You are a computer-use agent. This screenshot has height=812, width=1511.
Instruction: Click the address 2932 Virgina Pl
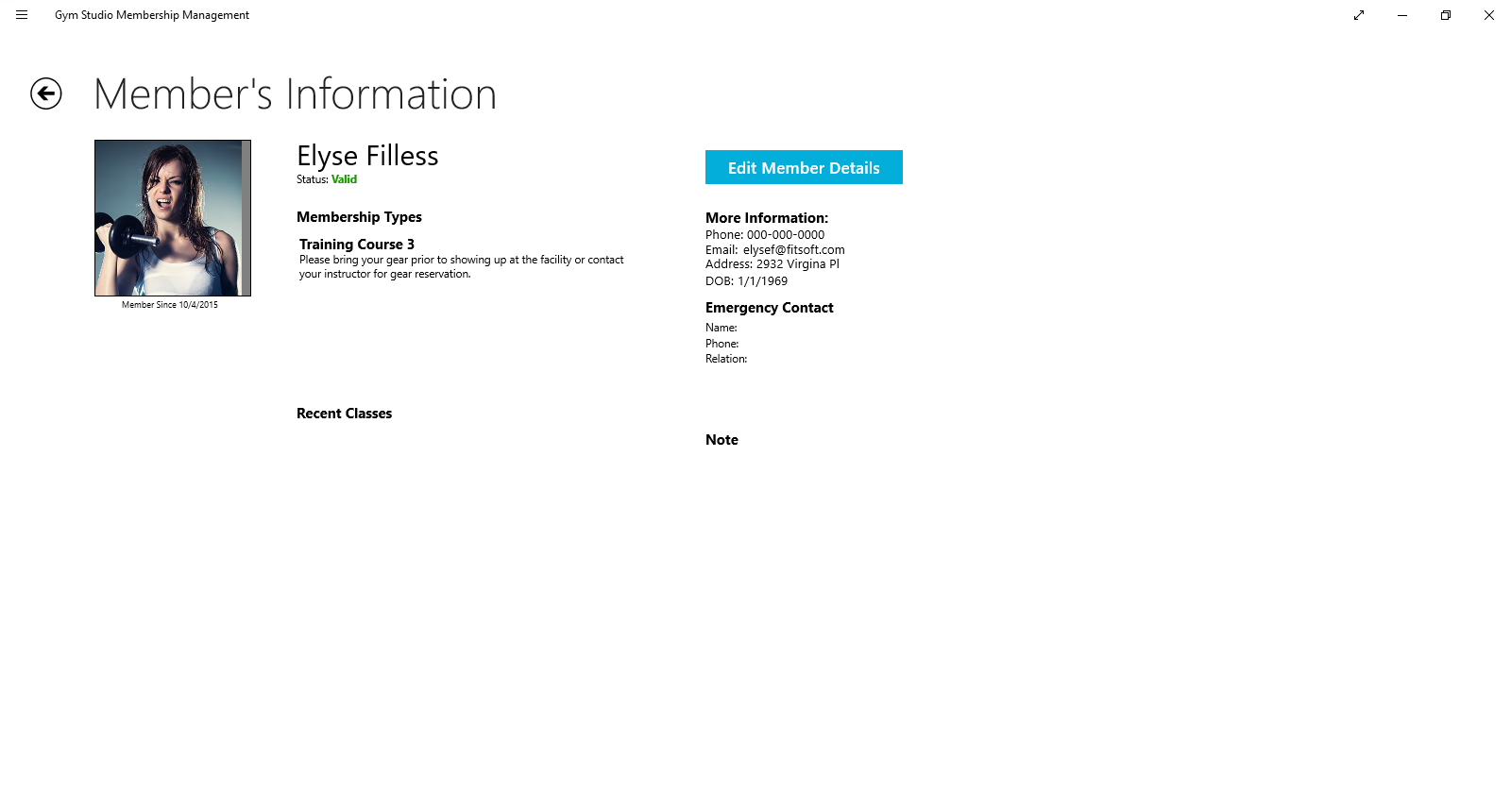pyautogui.click(x=798, y=264)
